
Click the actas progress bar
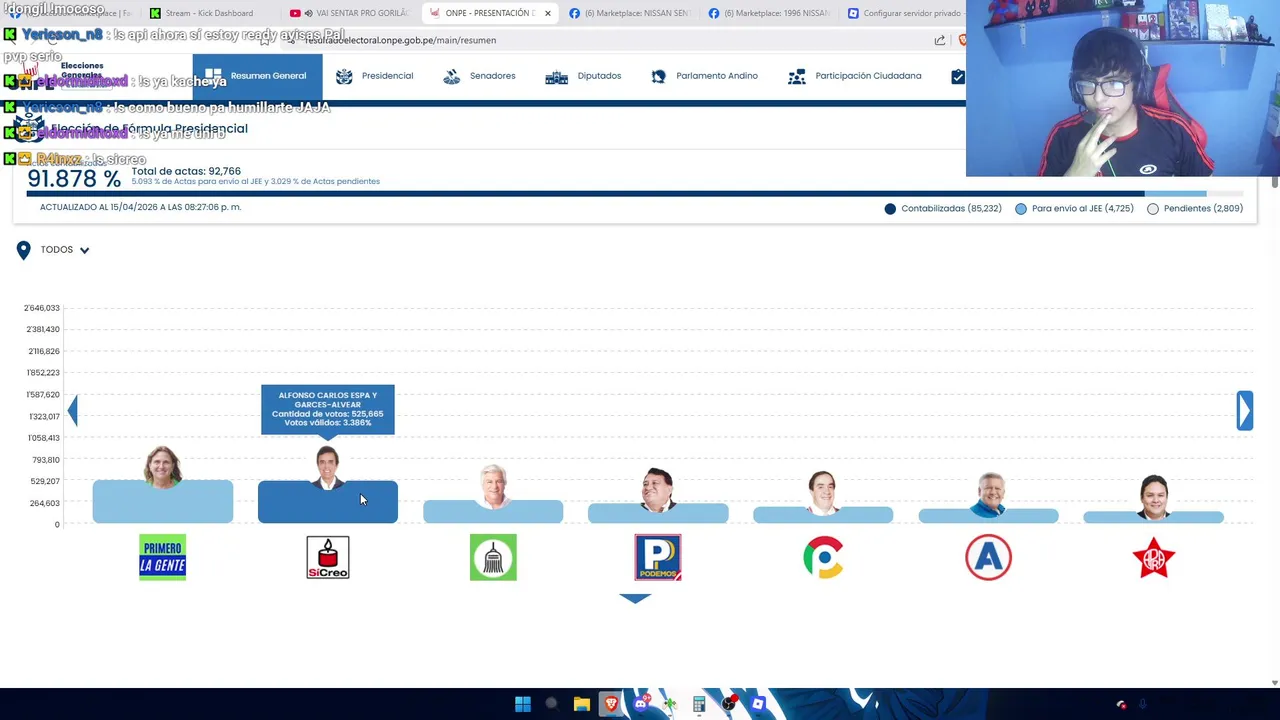pos(635,194)
